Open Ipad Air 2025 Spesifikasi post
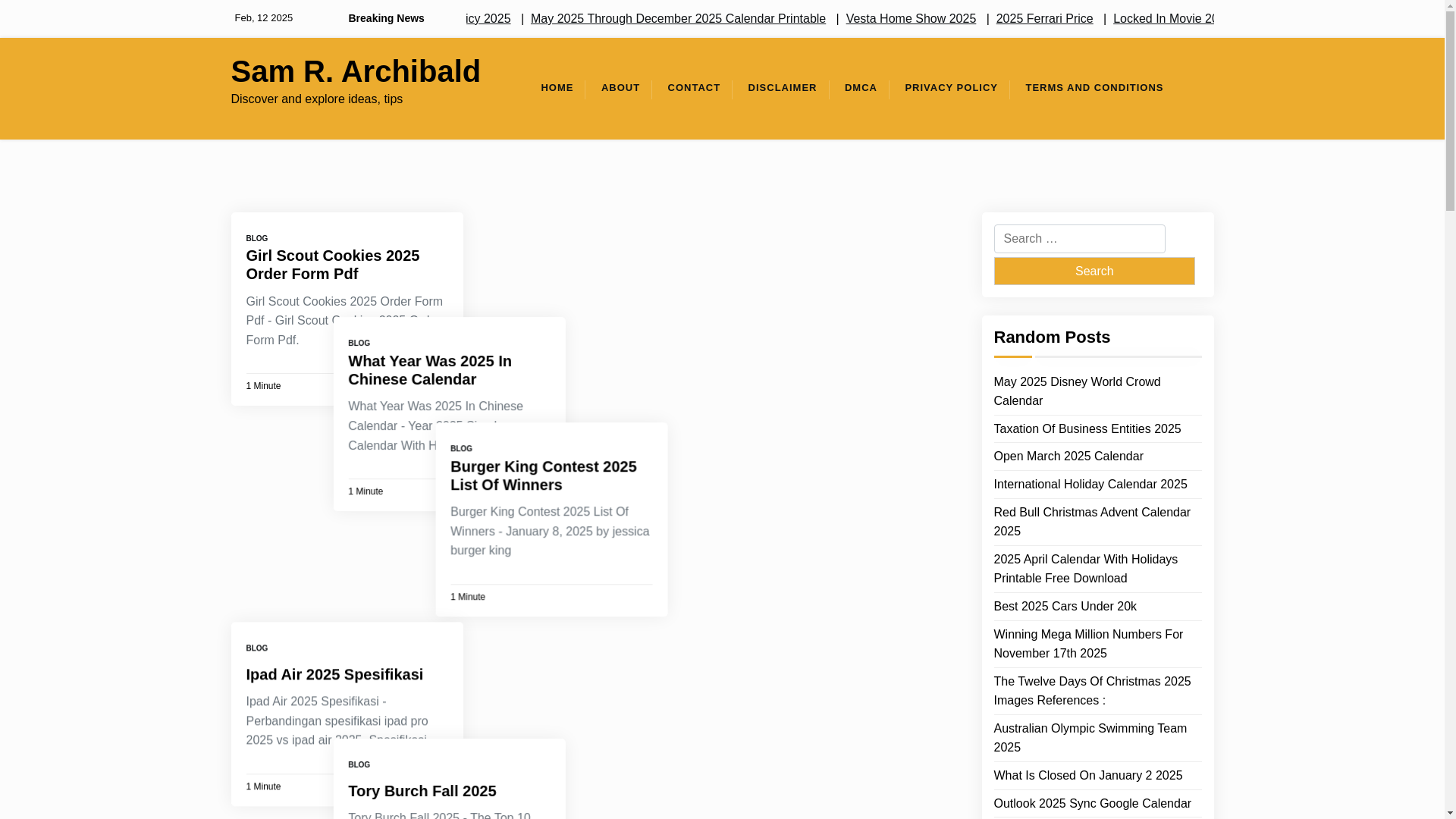The height and width of the screenshot is (819, 1456). pos(334,674)
